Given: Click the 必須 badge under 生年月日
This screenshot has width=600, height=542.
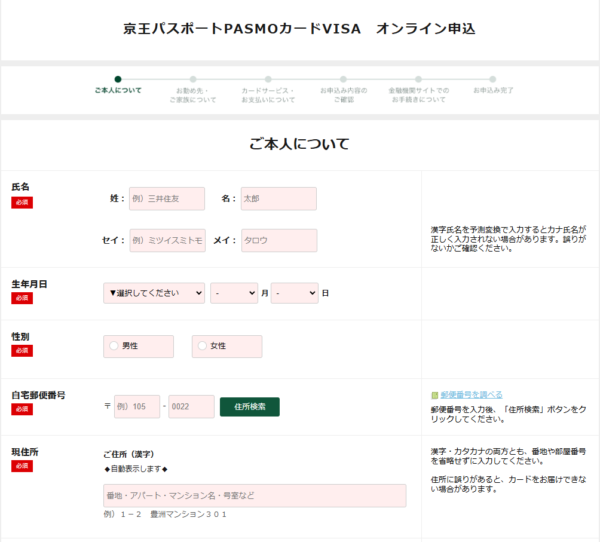Looking at the screenshot, I should point(22,298).
